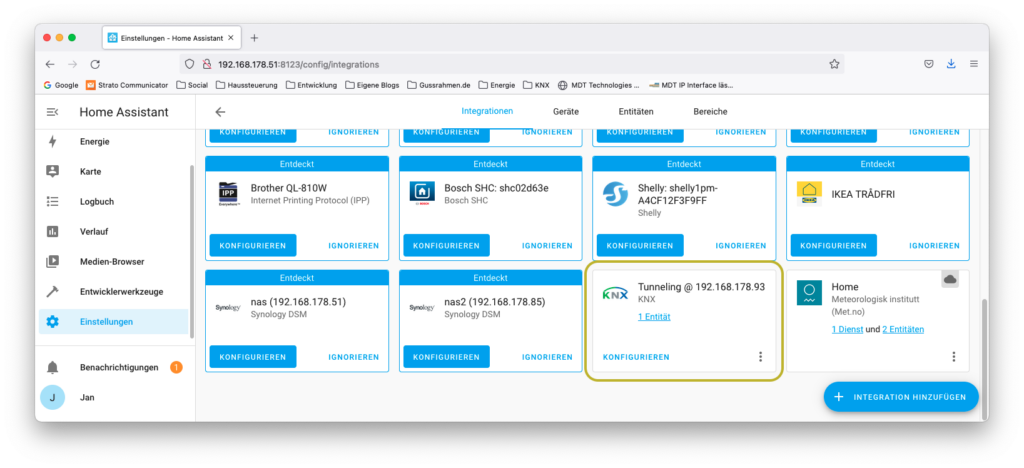Open Entwicklerwerkzeuge hammer icon
This screenshot has width=1024, height=468.
click(52, 292)
